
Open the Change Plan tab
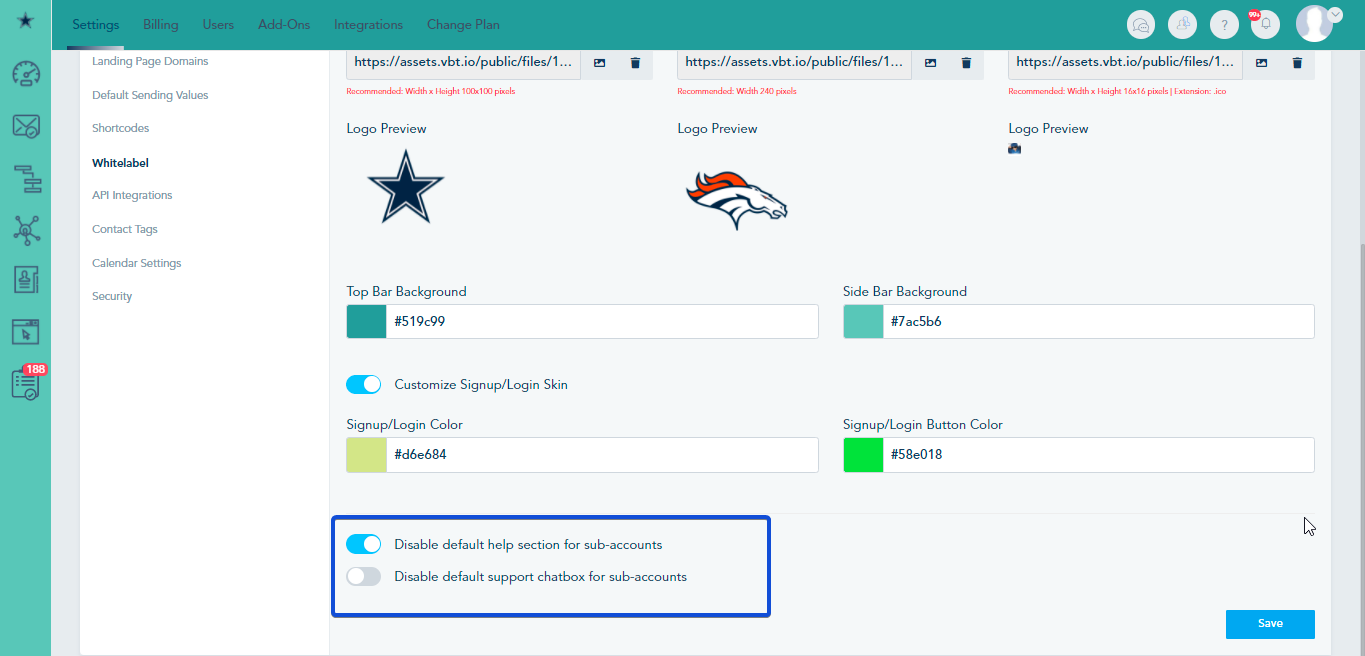(x=463, y=24)
